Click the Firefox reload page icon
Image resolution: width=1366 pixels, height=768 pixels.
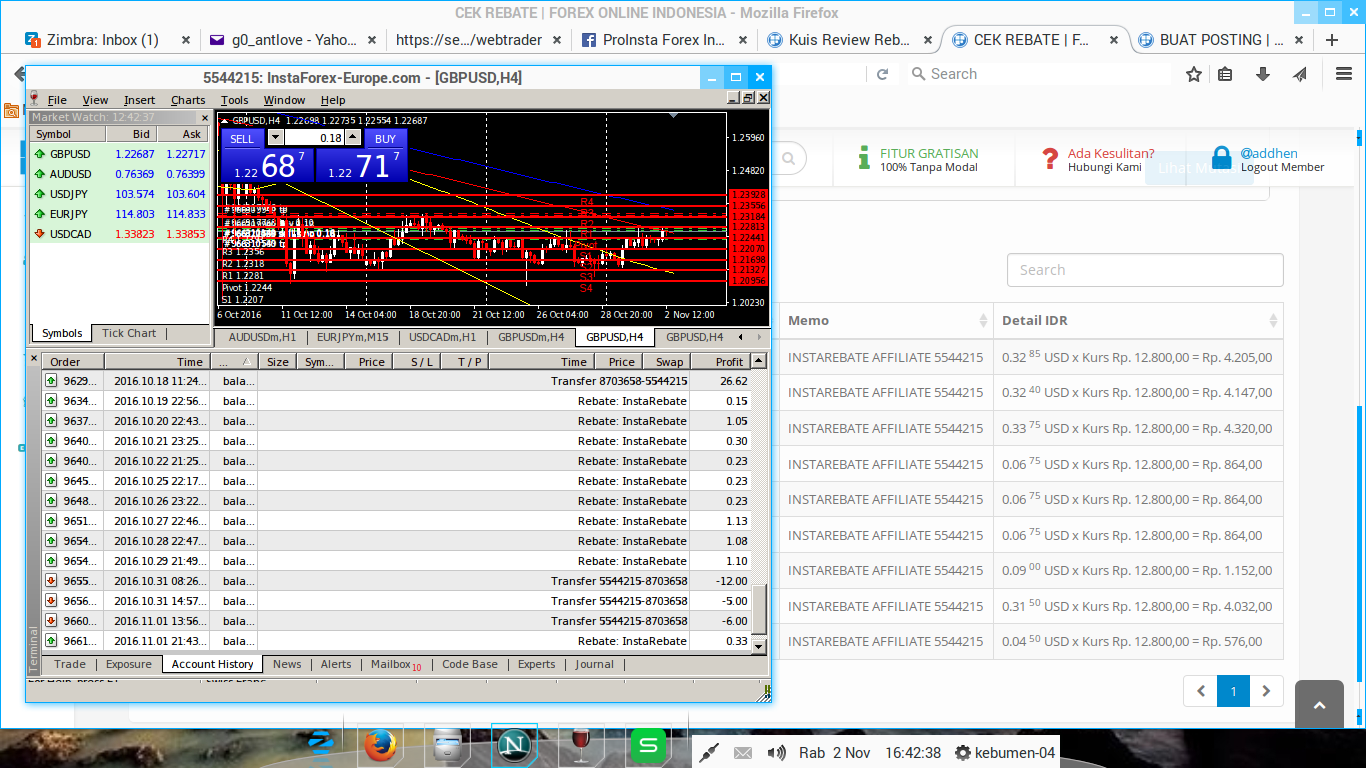[883, 74]
